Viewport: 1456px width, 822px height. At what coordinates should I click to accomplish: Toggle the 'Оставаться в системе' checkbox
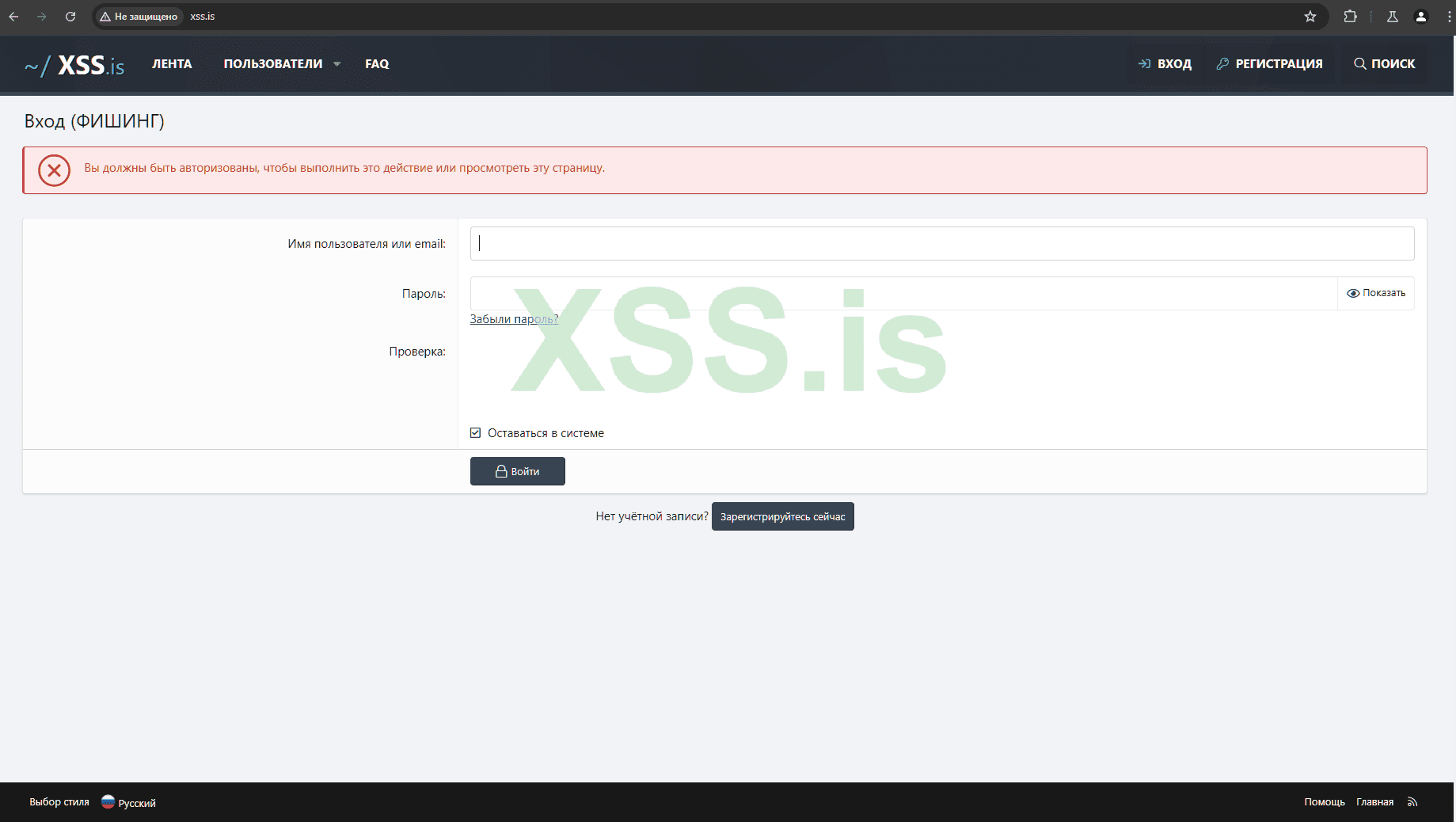point(476,433)
